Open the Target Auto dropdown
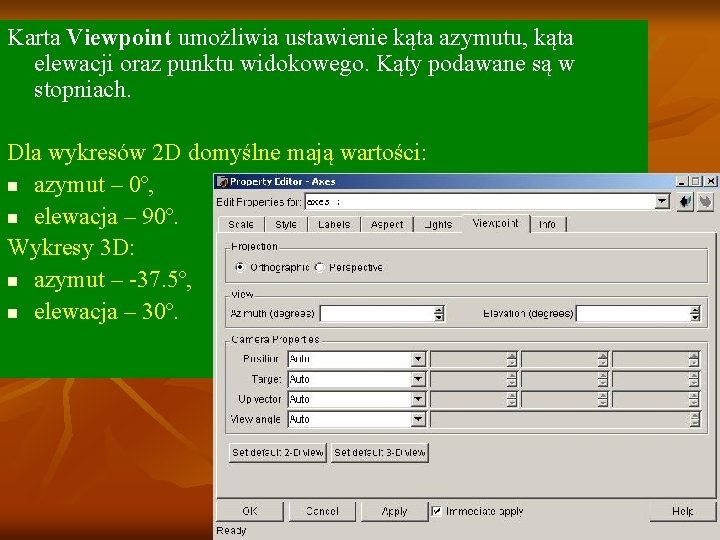Screen dimensions: 720x540 tap(418, 379)
